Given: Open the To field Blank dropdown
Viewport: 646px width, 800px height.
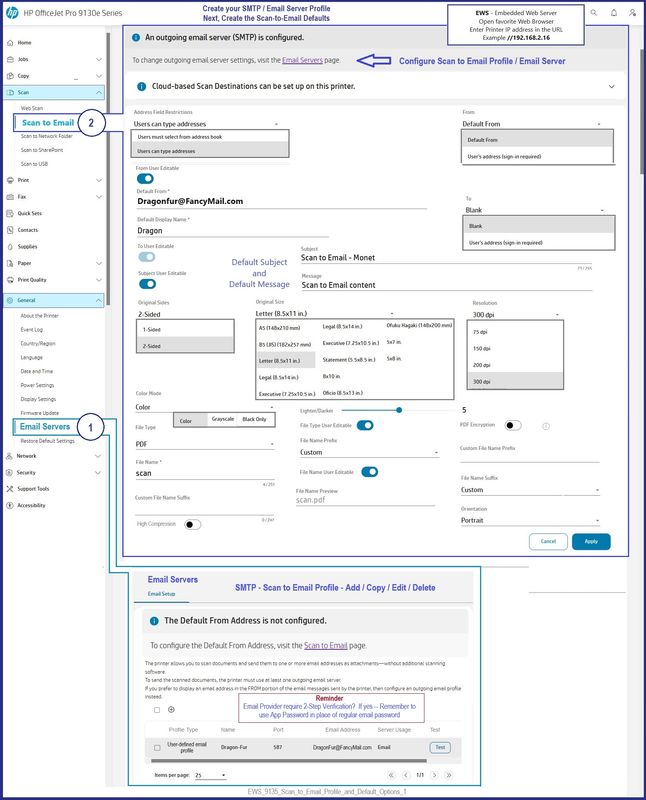Looking at the screenshot, I should click(x=534, y=210).
